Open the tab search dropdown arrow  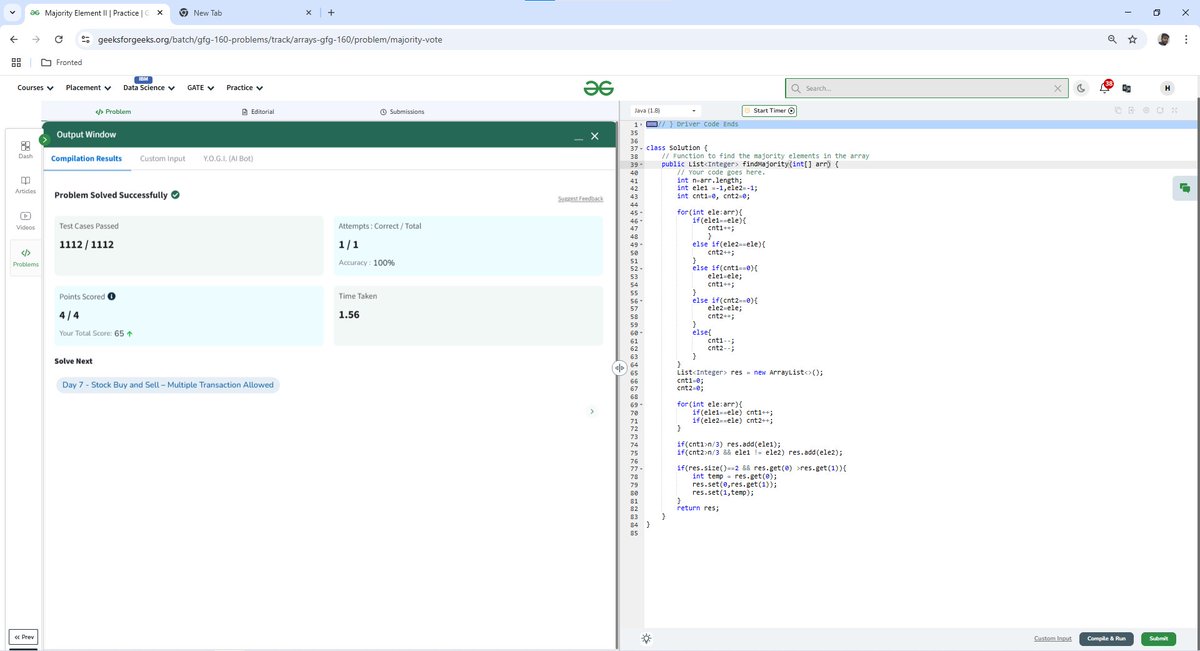(13, 12)
